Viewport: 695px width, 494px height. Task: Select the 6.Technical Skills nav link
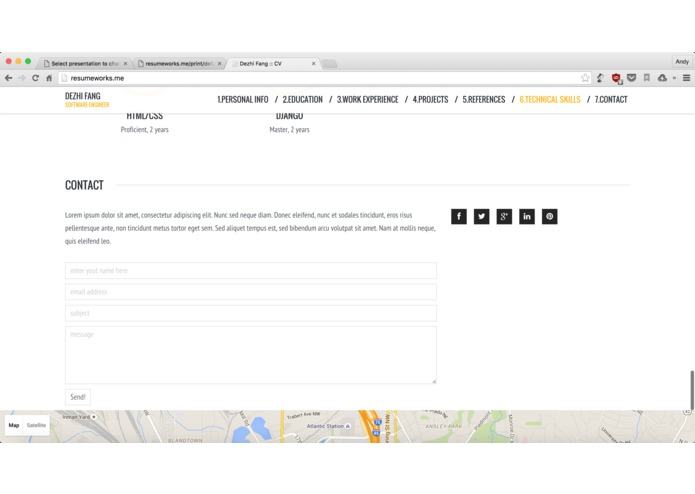click(550, 100)
